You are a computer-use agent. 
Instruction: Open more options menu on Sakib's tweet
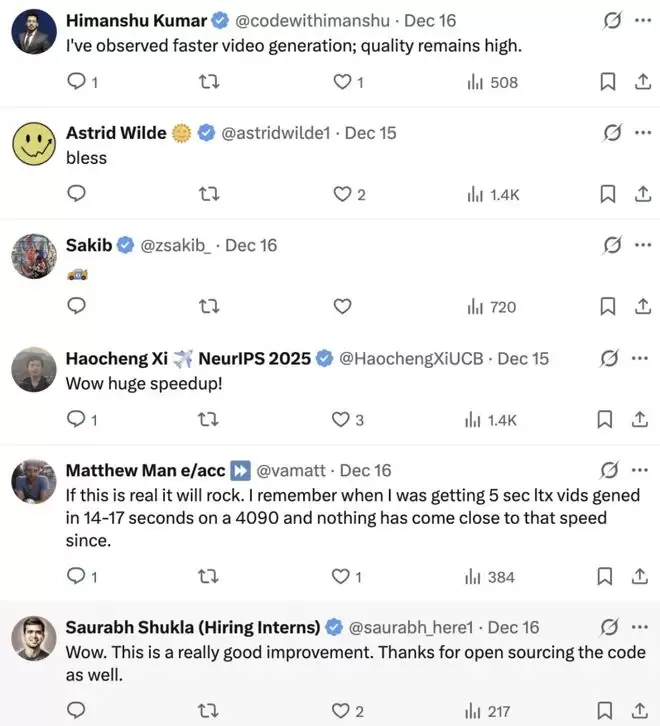coord(640,245)
